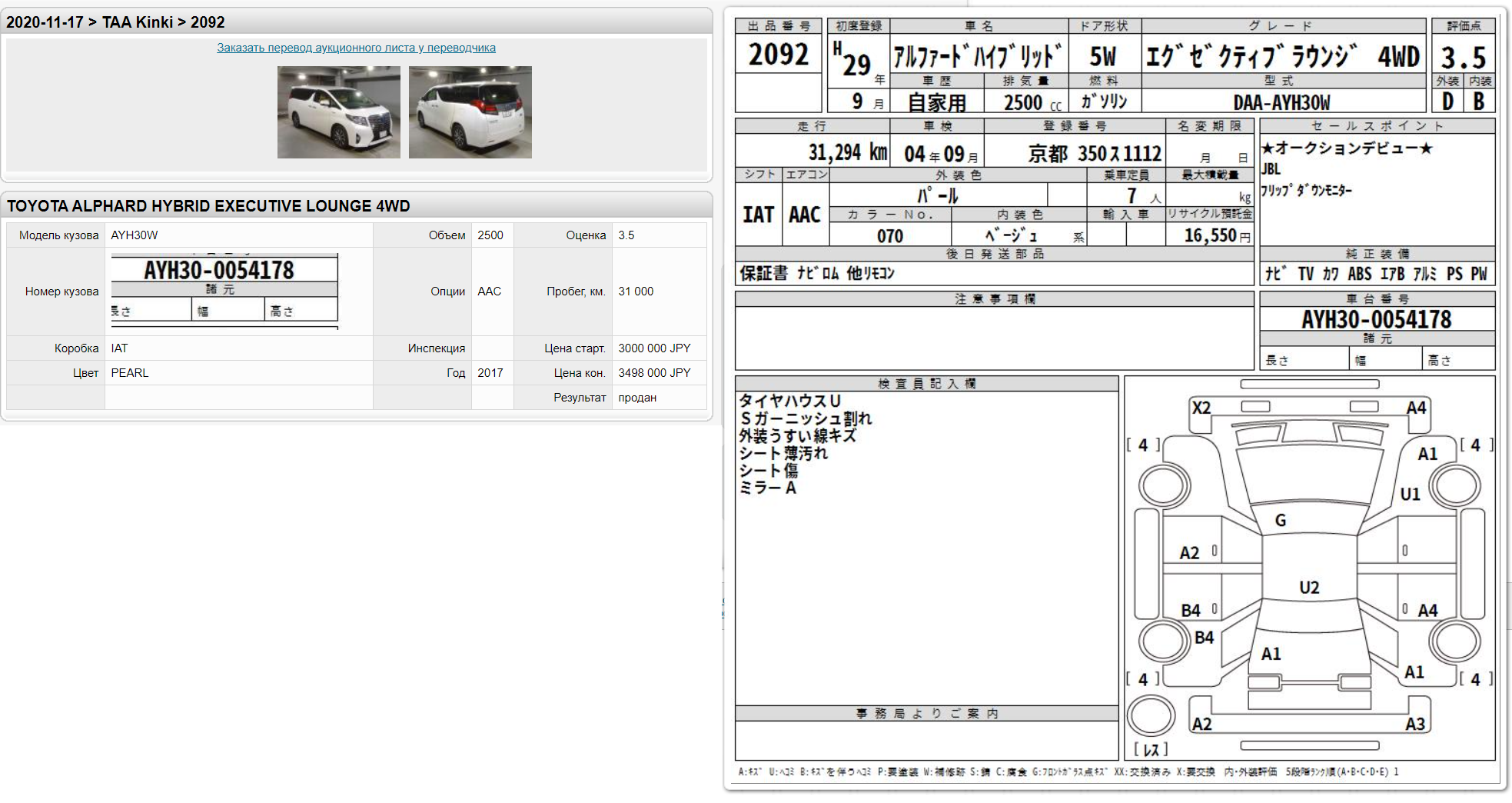Click the X2 mark on damage diagram
The width and height of the screenshot is (1512, 803).
[x=1201, y=408]
